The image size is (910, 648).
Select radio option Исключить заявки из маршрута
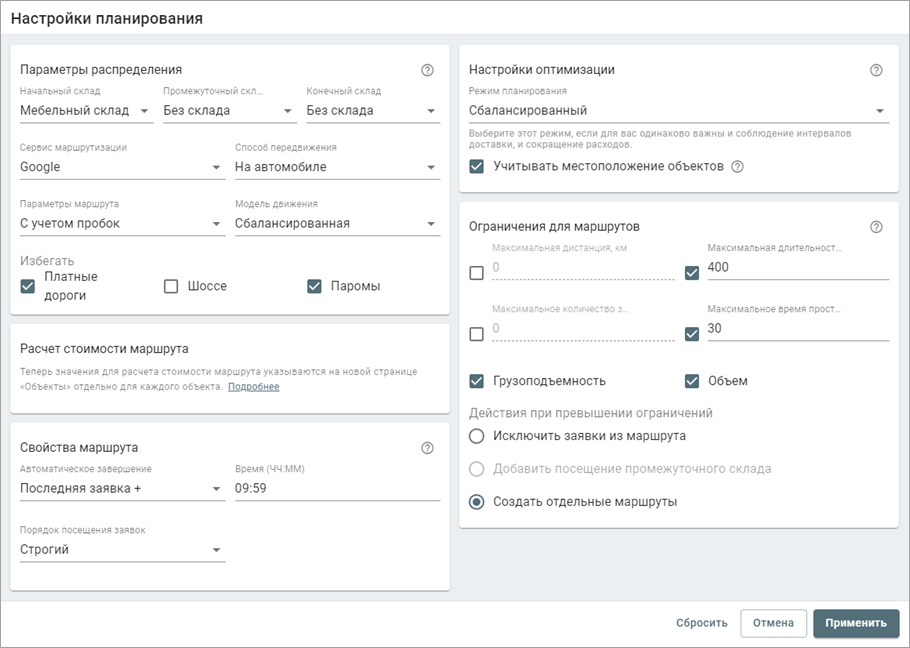[477, 435]
